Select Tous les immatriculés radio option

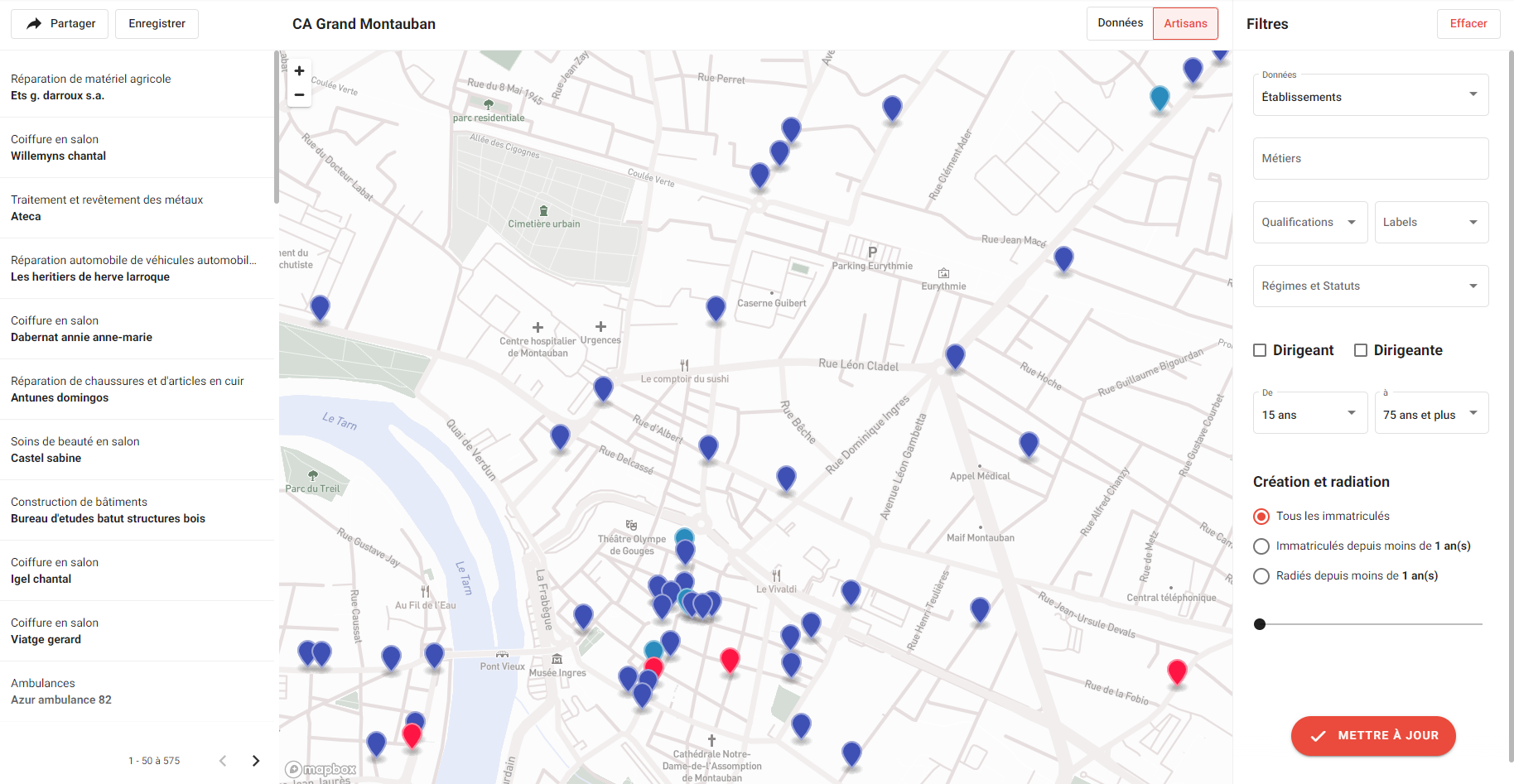click(x=1261, y=517)
